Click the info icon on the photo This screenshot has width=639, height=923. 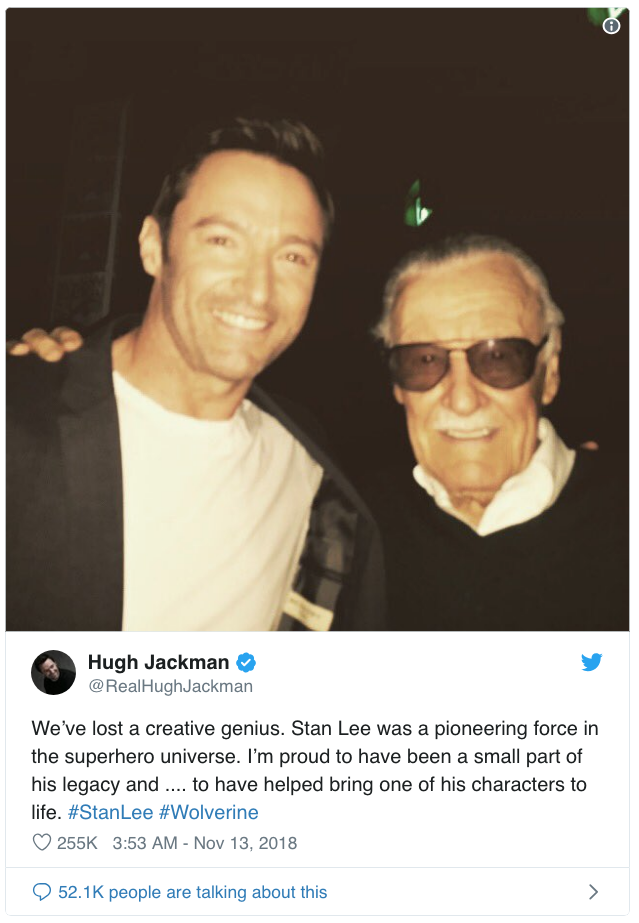(x=611, y=26)
